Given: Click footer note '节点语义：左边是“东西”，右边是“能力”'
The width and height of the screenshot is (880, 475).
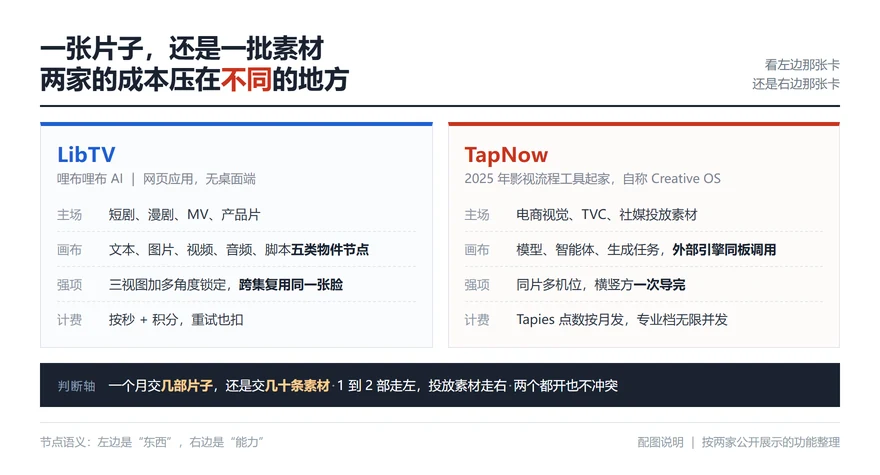Looking at the screenshot, I should (152, 442).
